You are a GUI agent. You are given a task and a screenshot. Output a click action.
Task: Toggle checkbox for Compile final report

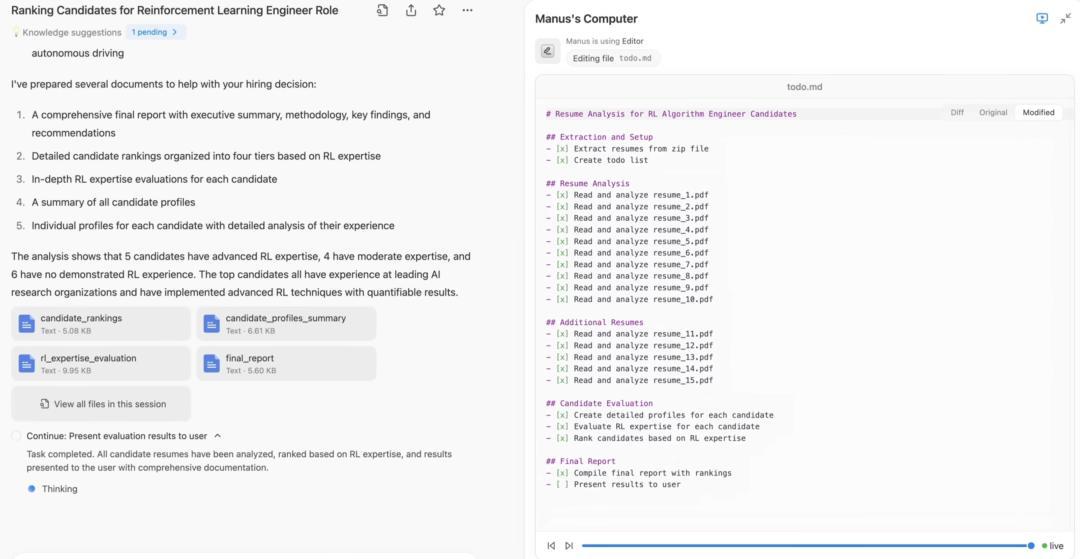[x=562, y=473]
